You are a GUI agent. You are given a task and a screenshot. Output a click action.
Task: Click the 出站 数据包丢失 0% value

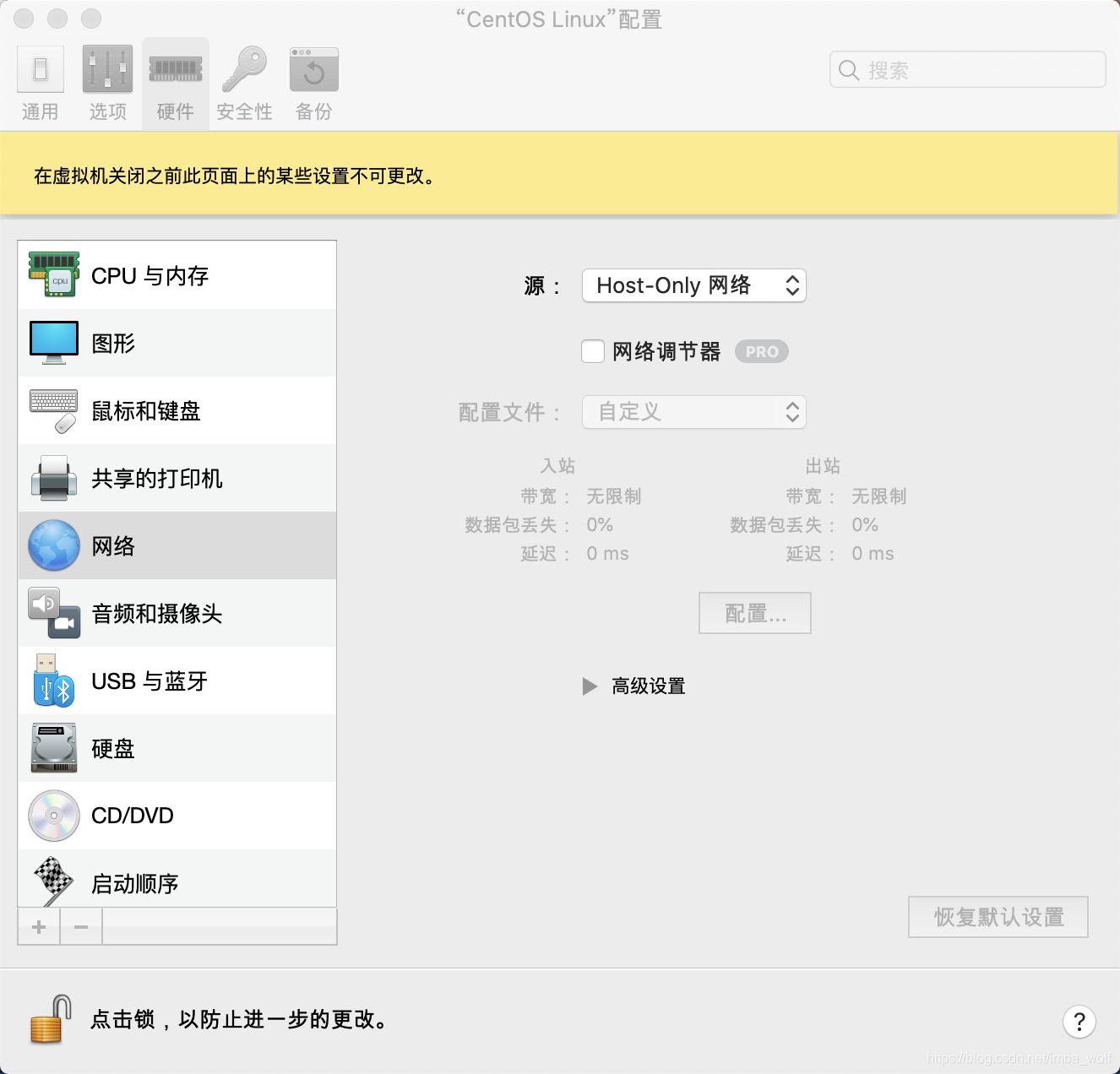pos(865,525)
